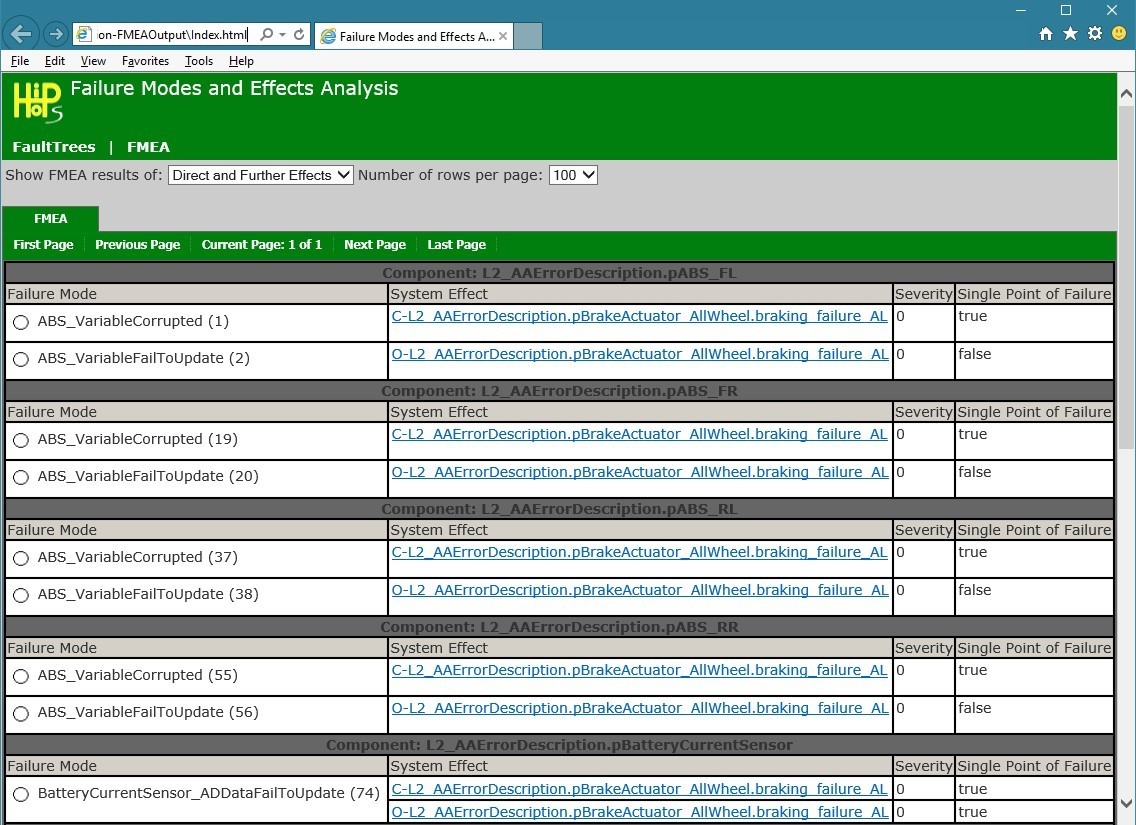Select BatteryCurrentSensor_ADDataFailToUpdate (74) radio button

21,795
